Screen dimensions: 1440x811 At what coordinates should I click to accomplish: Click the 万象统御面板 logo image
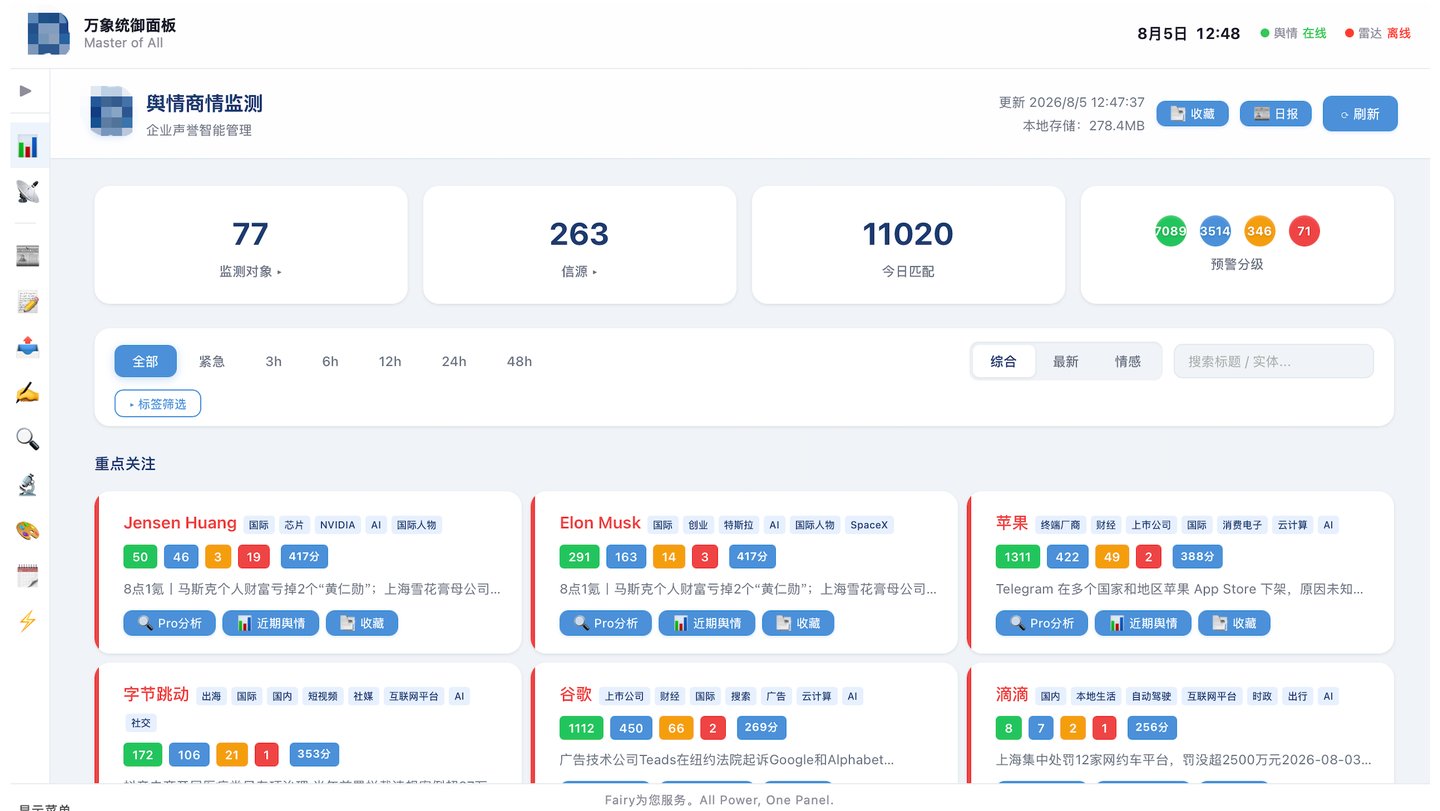[x=49, y=34]
